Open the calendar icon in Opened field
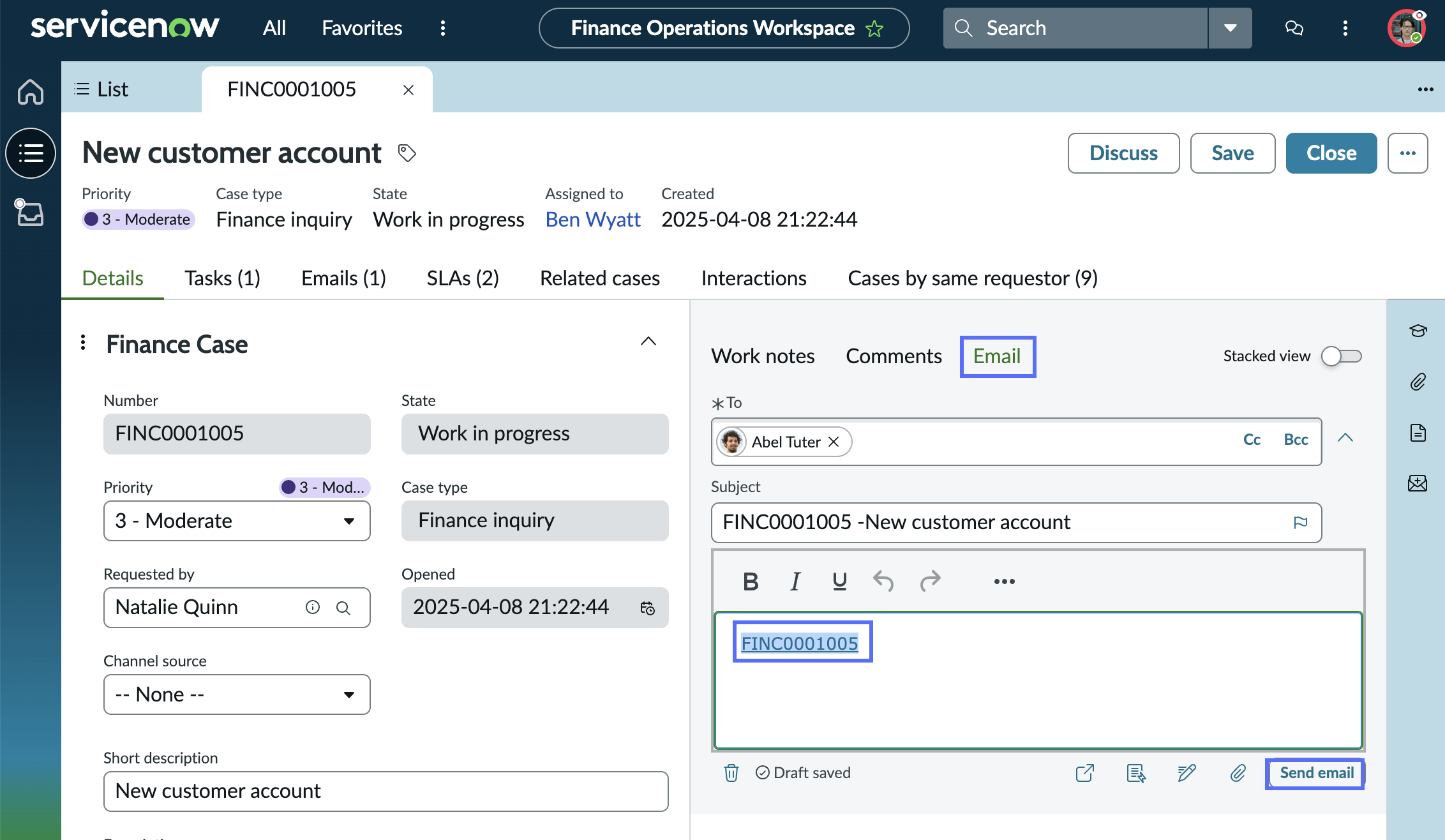 [x=648, y=608]
